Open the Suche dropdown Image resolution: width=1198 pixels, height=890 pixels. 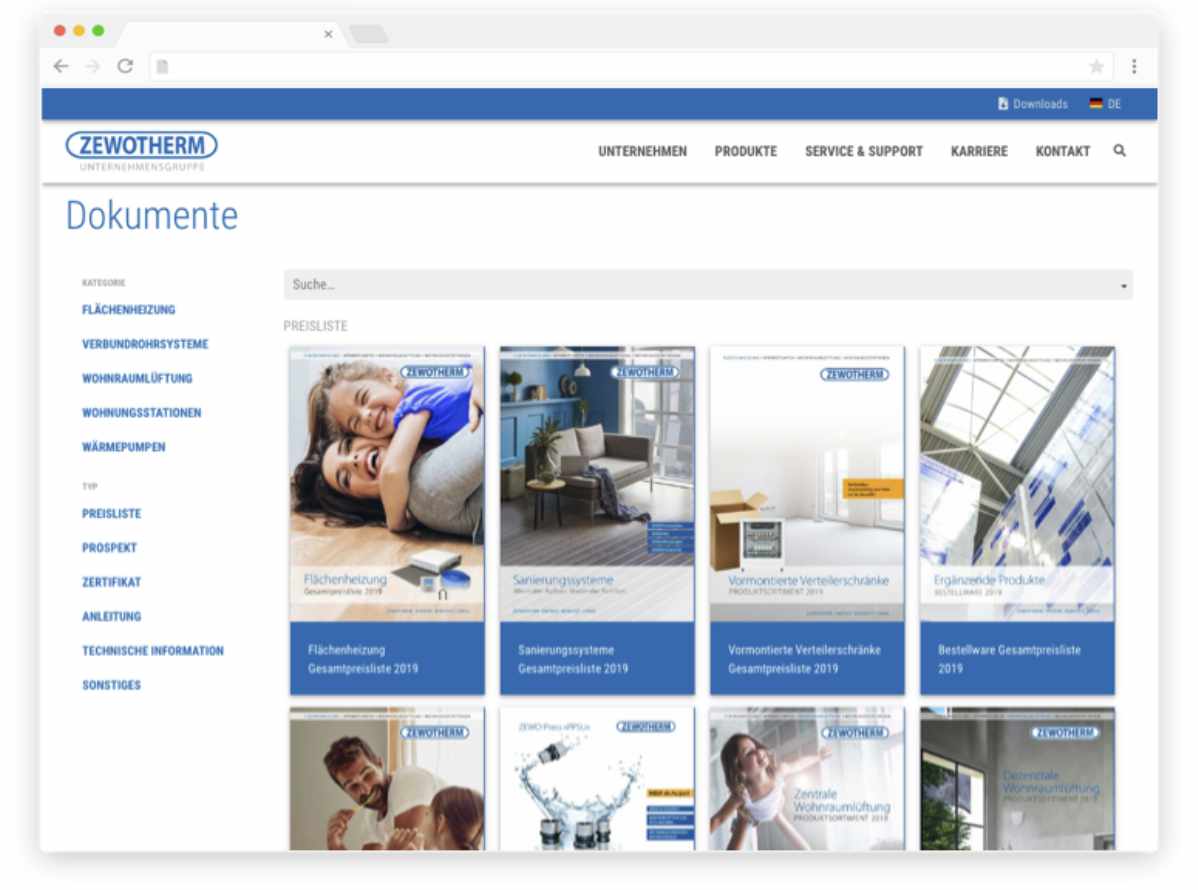click(707, 285)
